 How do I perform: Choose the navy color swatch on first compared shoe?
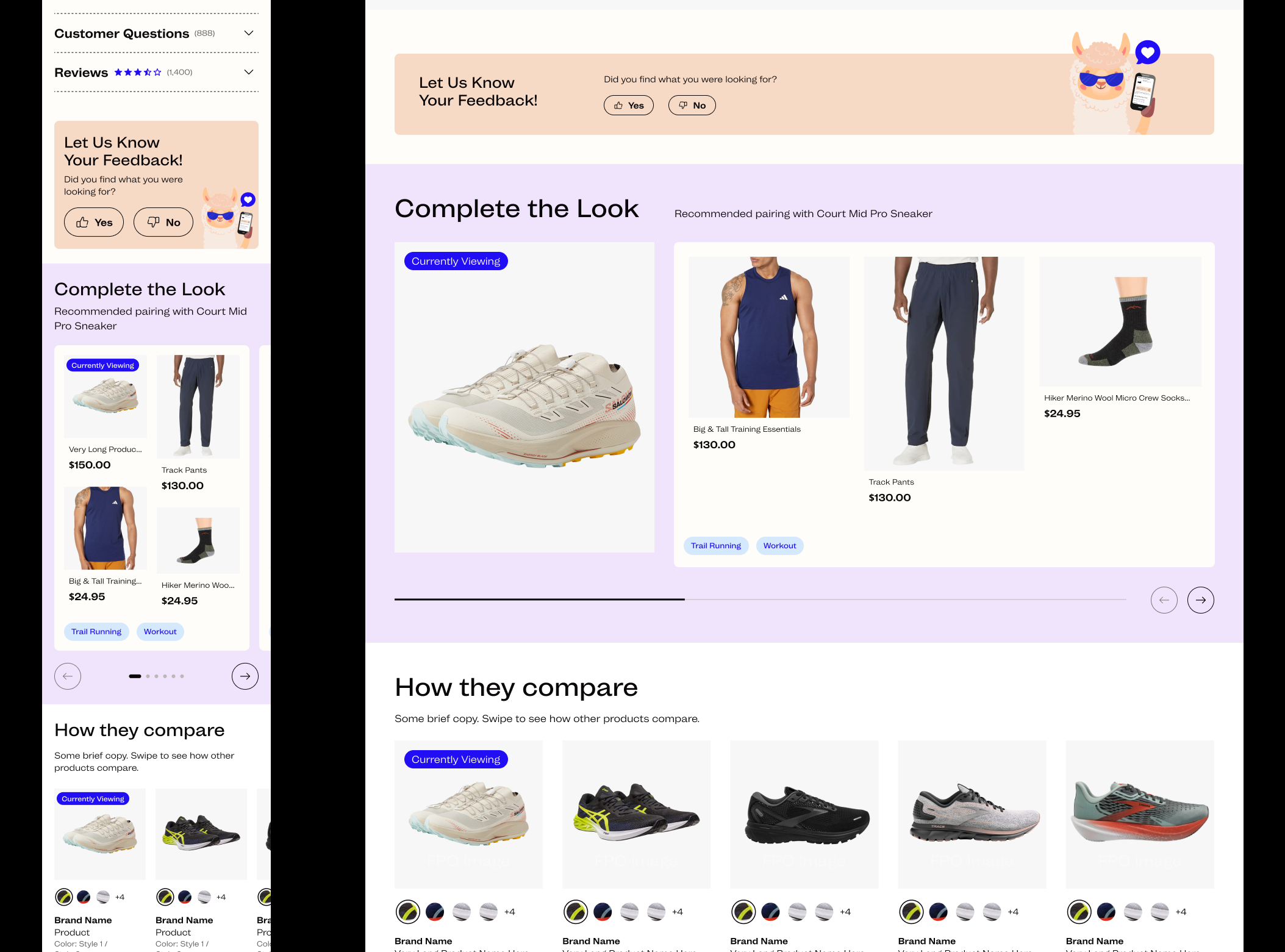coord(433,912)
